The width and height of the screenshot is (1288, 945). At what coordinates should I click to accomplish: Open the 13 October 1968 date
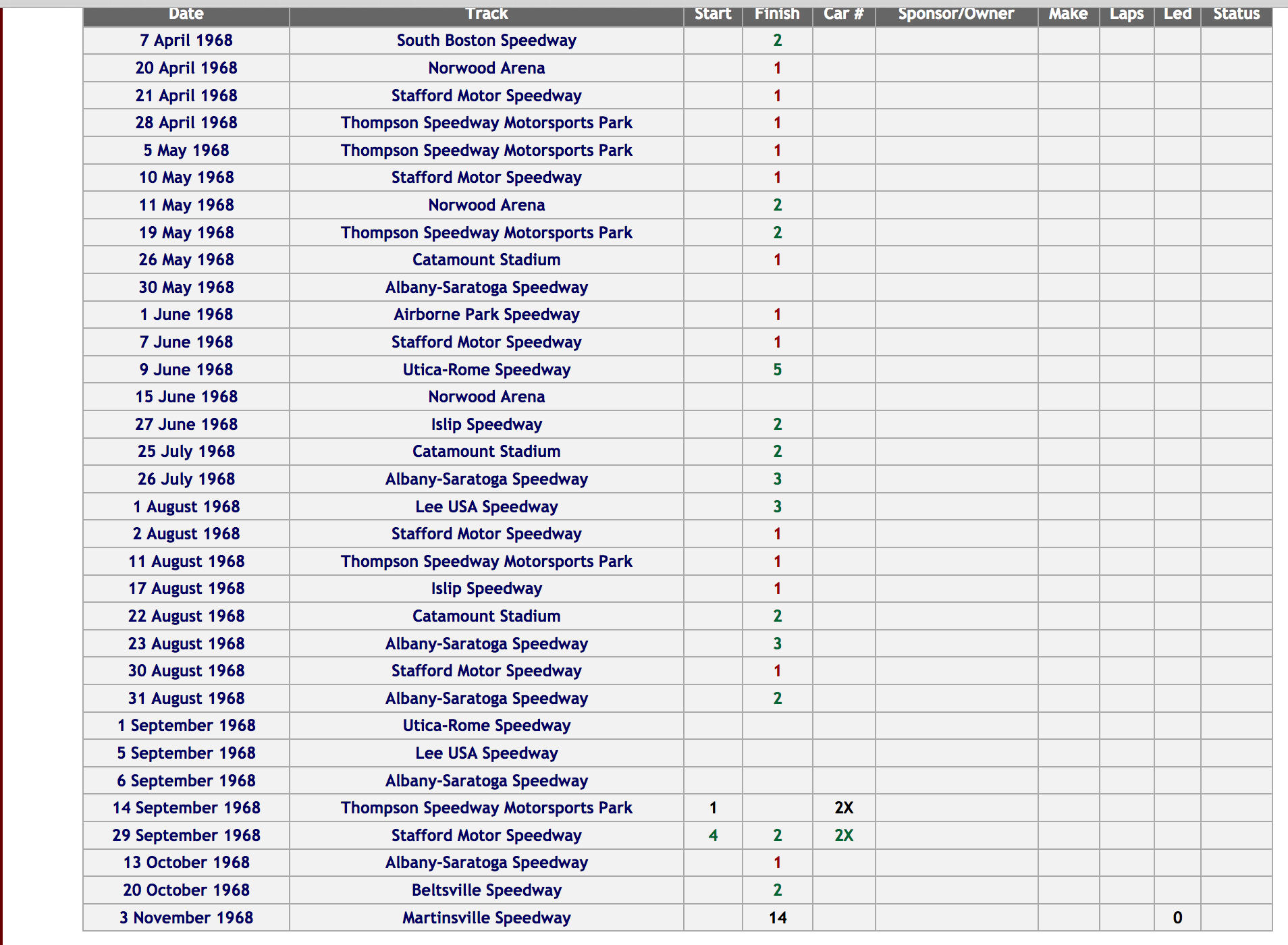[x=186, y=863]
